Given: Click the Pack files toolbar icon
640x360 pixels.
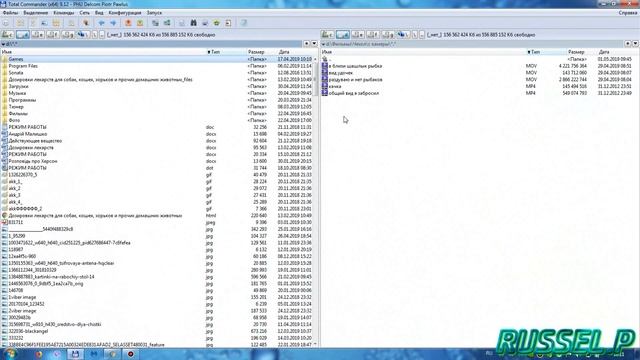Looking at the screenshot, I should (128, 23).
